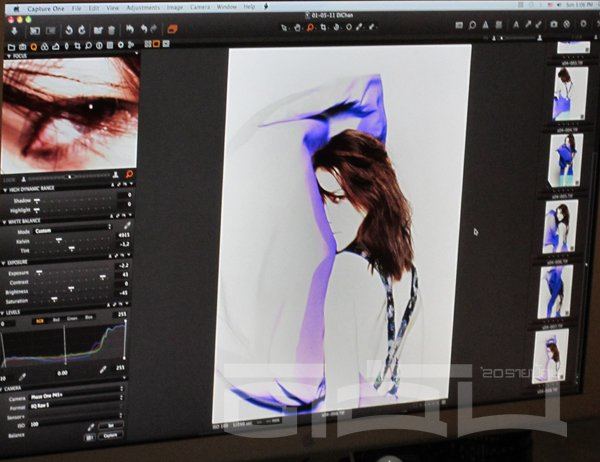The image size is (600, 462).
Task: Rotate image right using toolbar icon
Action: 82,30
